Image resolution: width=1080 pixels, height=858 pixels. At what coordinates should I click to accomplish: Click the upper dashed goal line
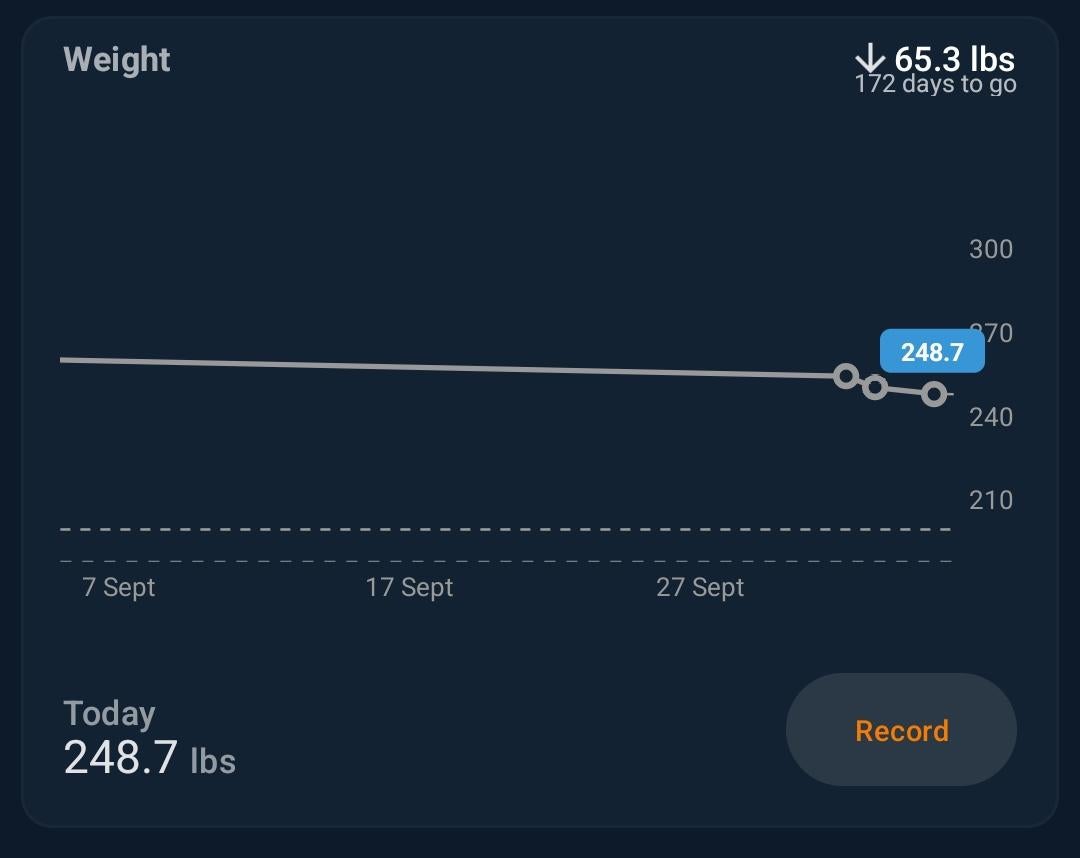500,529
